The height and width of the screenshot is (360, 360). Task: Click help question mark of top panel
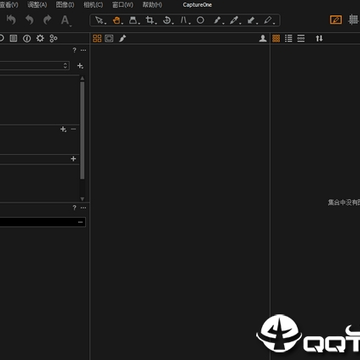click(x=74, y=50)
